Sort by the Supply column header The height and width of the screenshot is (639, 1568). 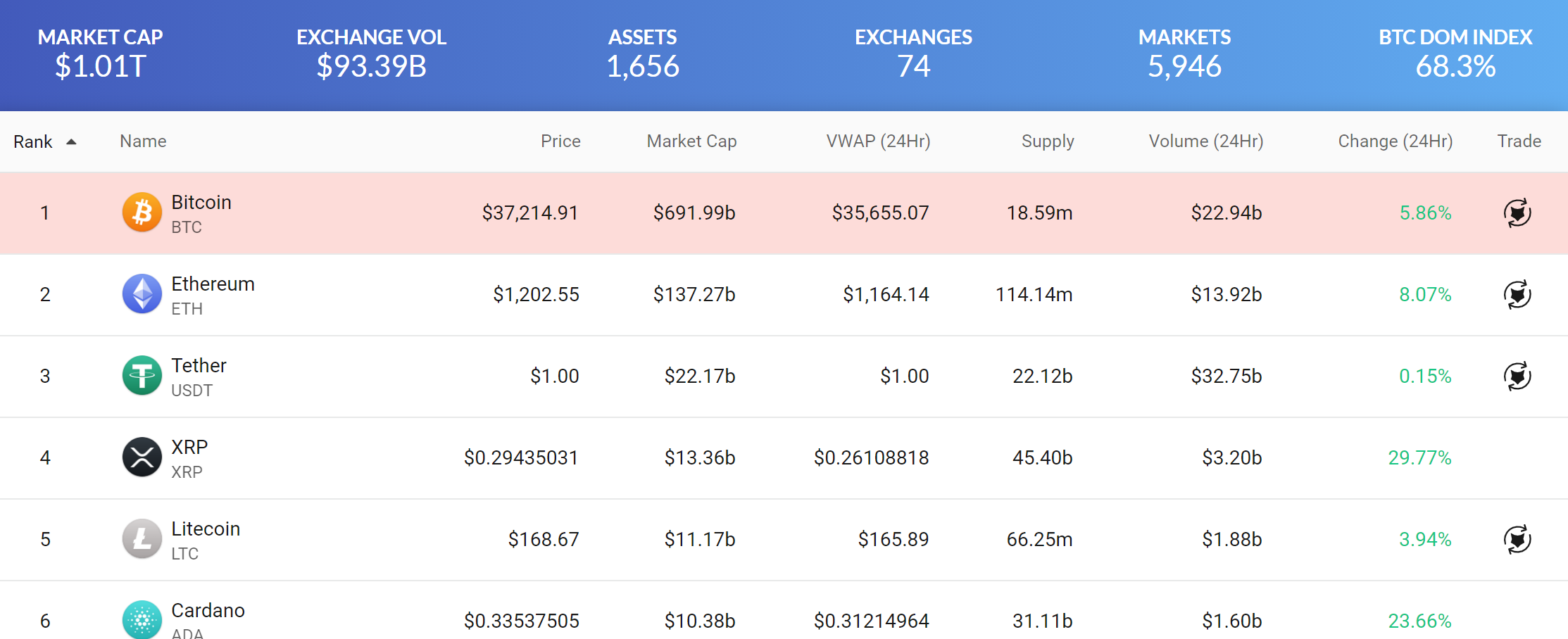[1048, 141]
